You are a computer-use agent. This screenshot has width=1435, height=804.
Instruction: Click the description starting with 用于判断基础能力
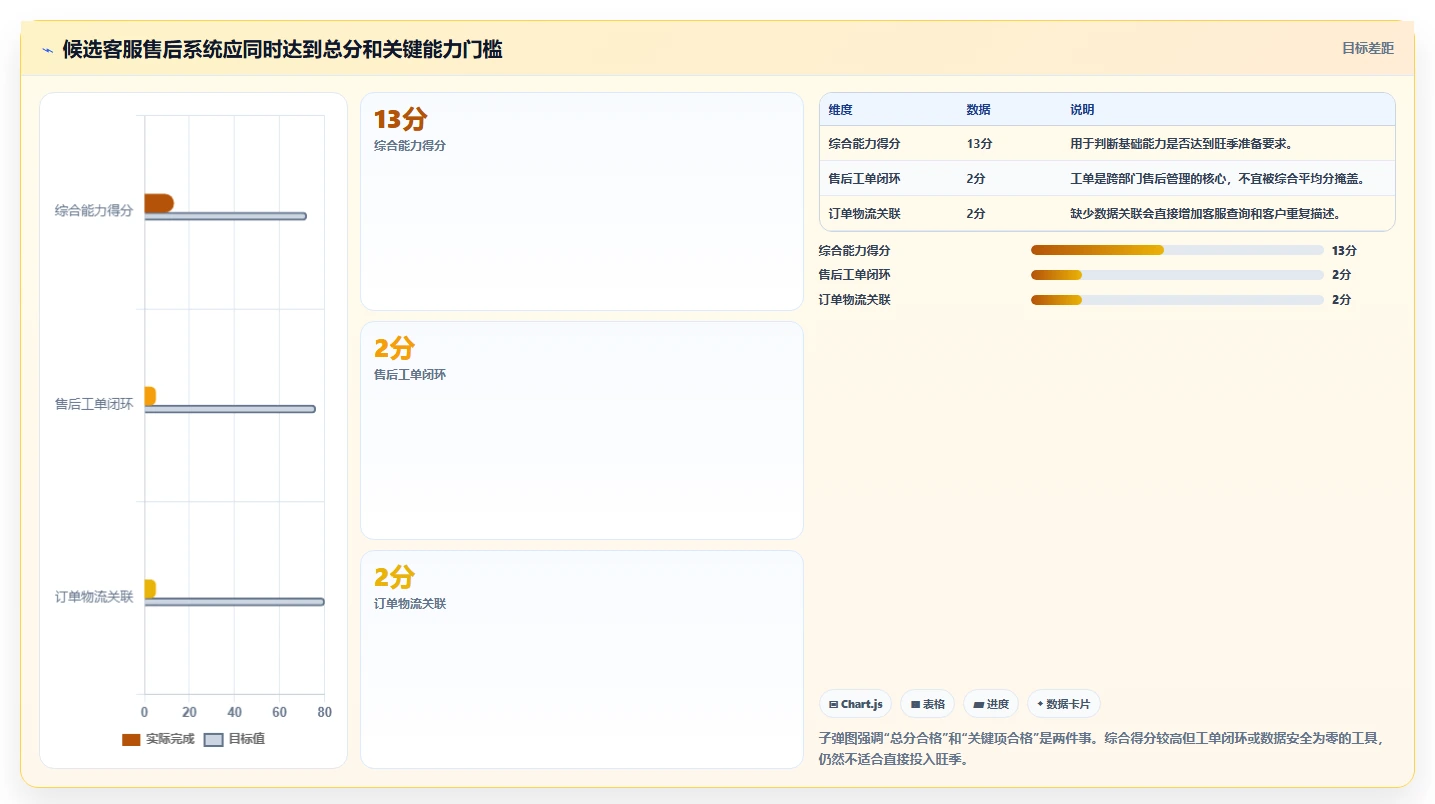pos(1181,144)
